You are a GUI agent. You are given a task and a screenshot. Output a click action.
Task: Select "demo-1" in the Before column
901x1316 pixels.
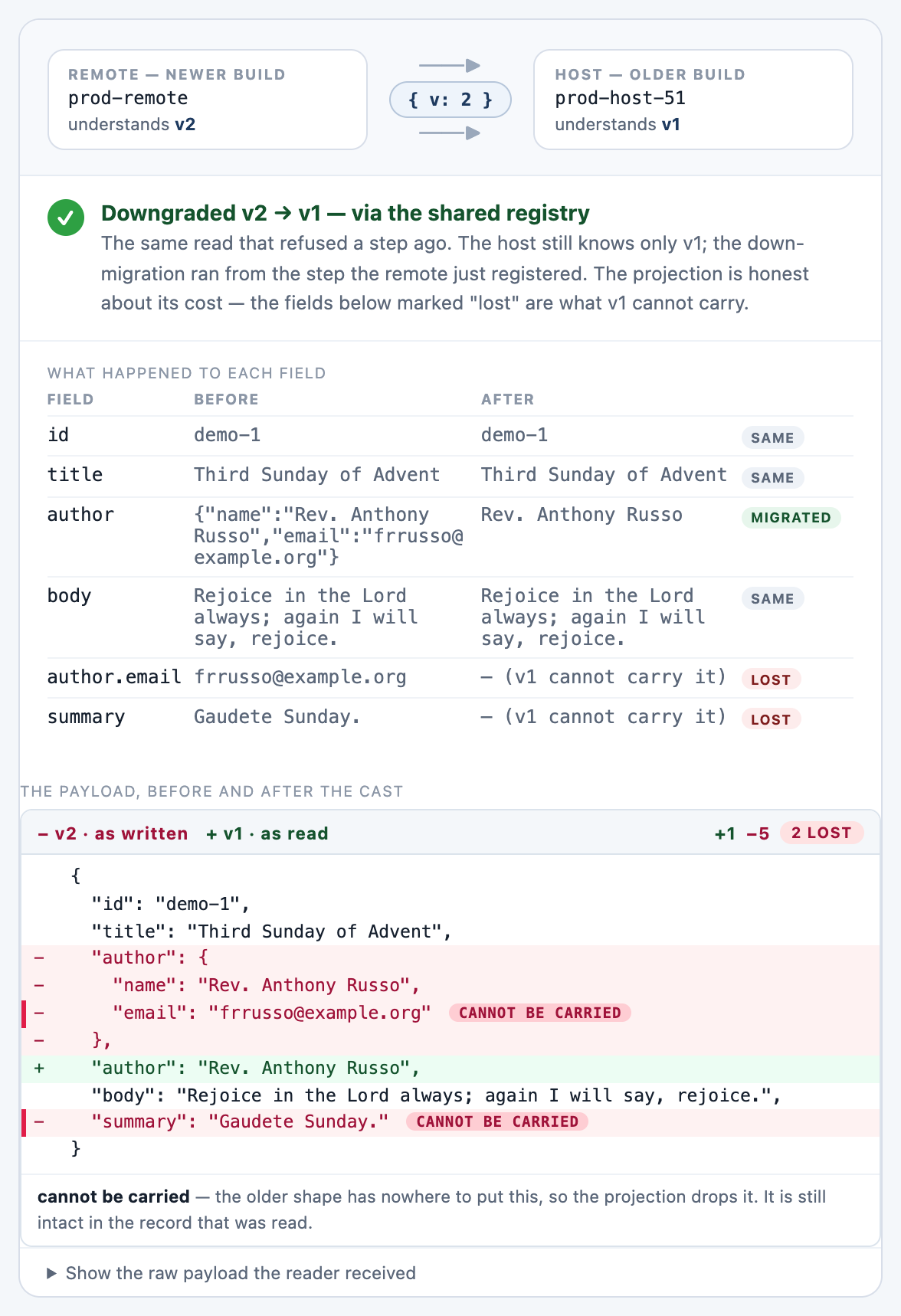click(x=228, y=435)
